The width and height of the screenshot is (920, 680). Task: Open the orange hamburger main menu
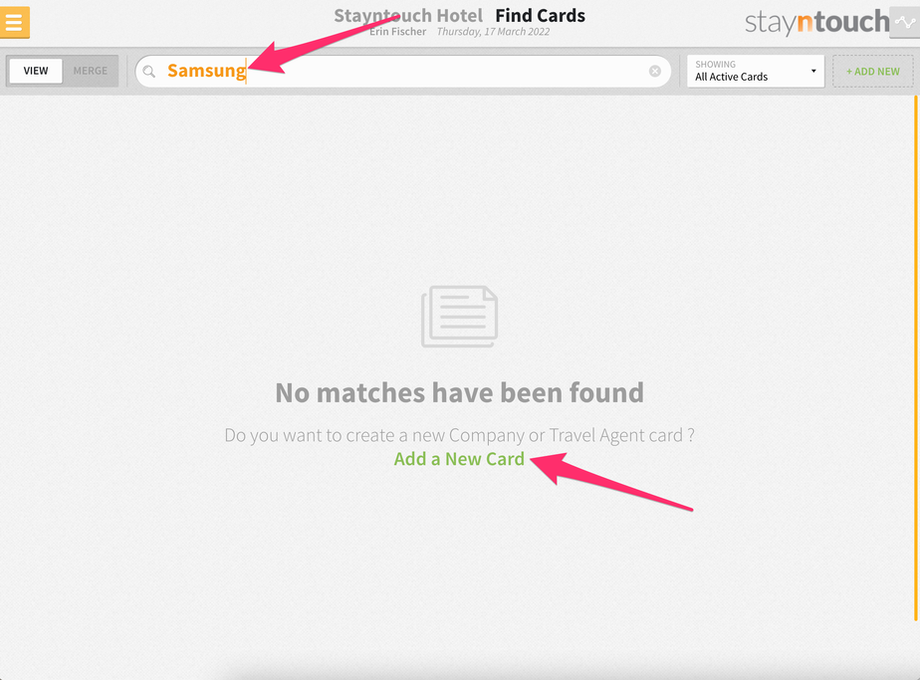tap(14, 22)
